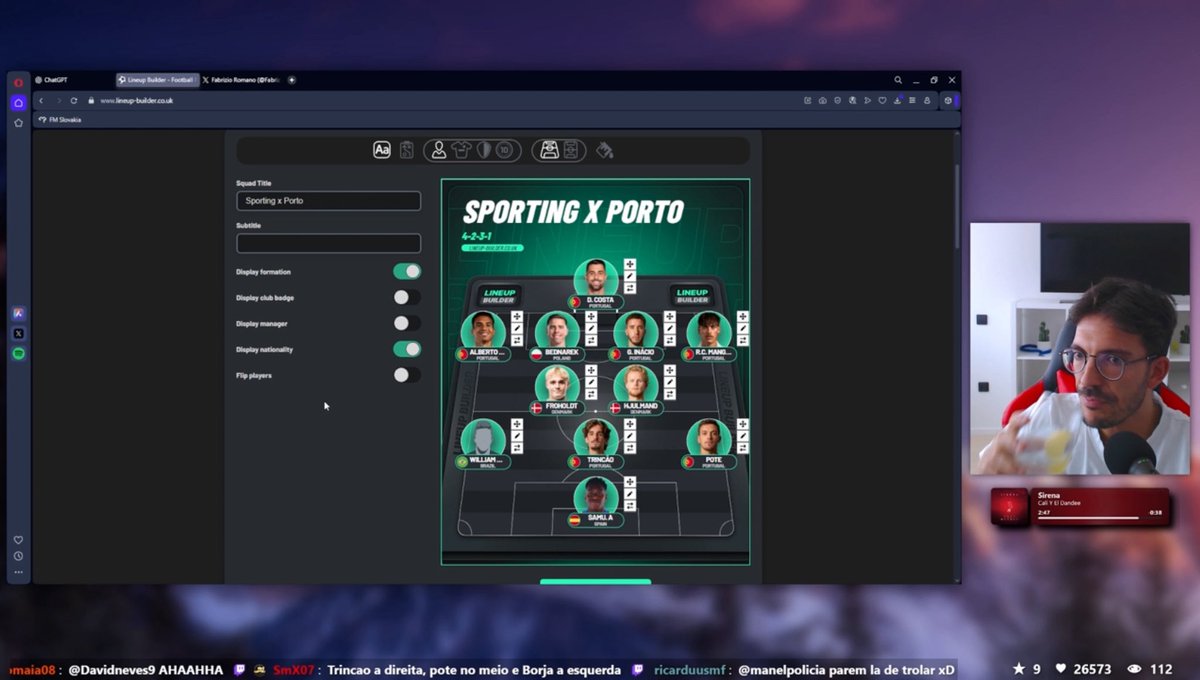
Task: Click the Pote name label
Action: tap(715, 460)
